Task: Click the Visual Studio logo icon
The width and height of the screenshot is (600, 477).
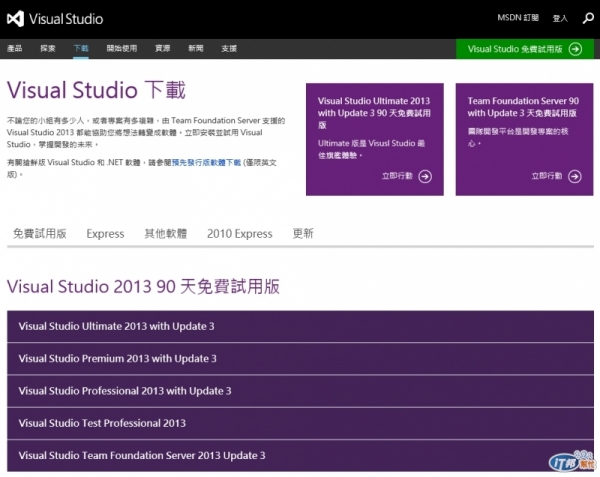Action: tap(15, 18)
